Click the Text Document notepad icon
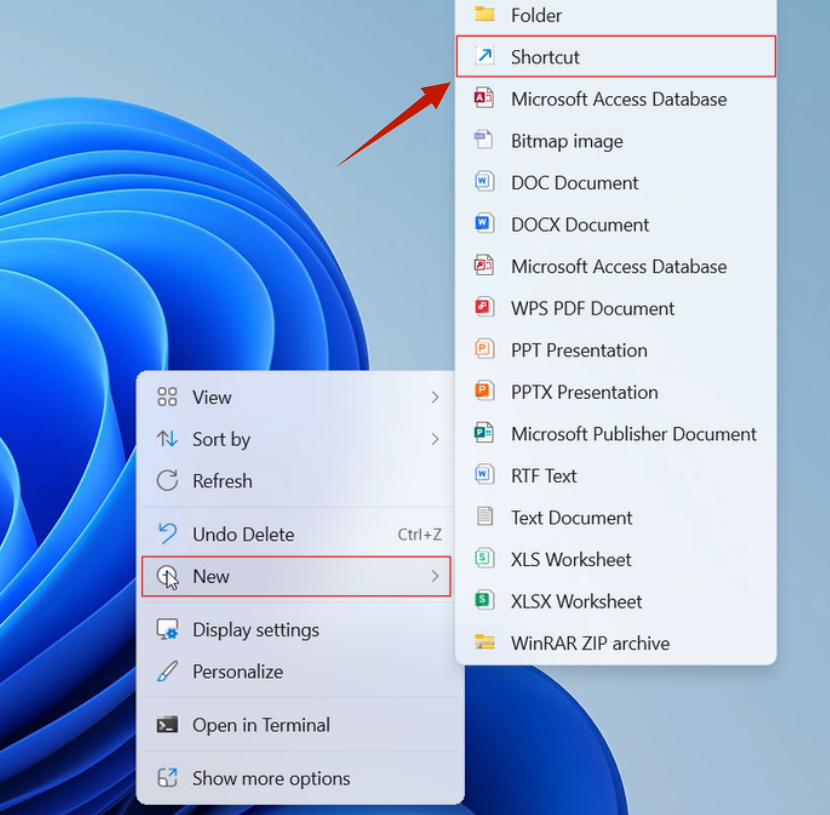 (484, 516)
